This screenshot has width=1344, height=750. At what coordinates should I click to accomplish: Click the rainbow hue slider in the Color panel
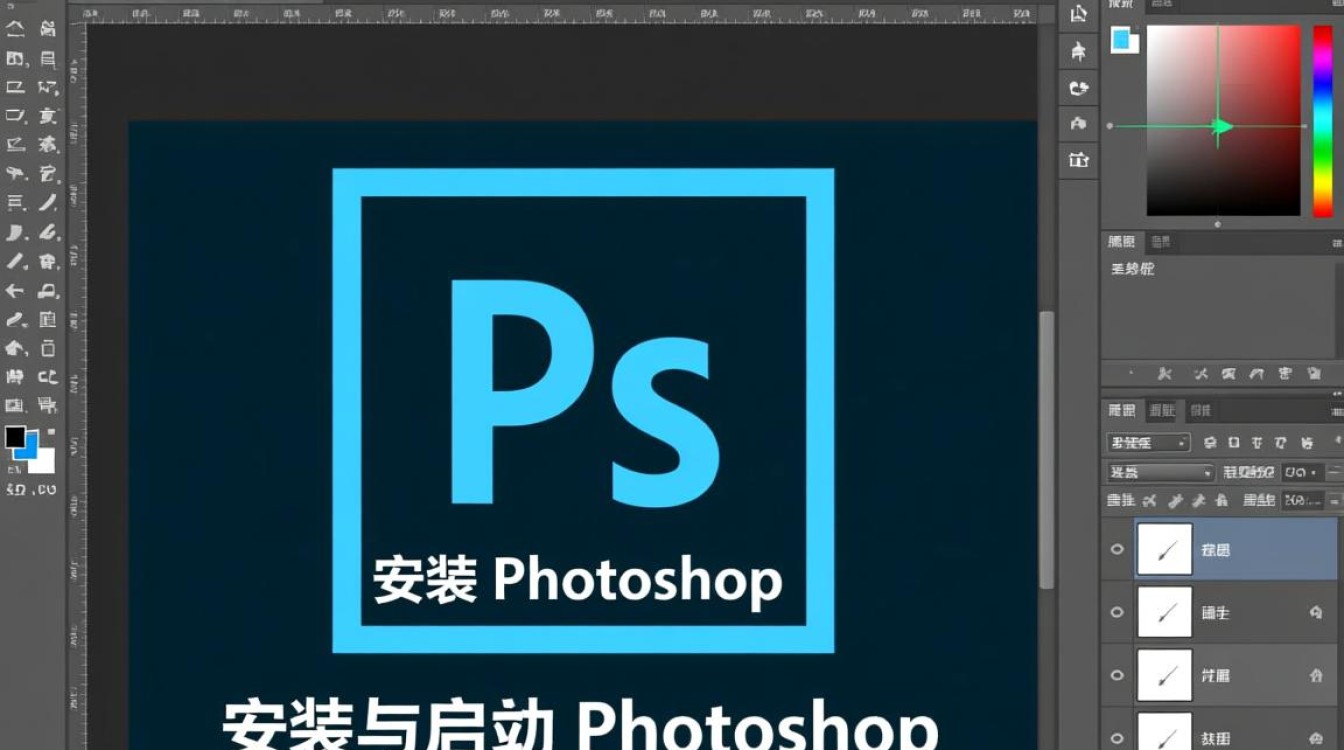pyautogui.click(x=1322, y=120)
